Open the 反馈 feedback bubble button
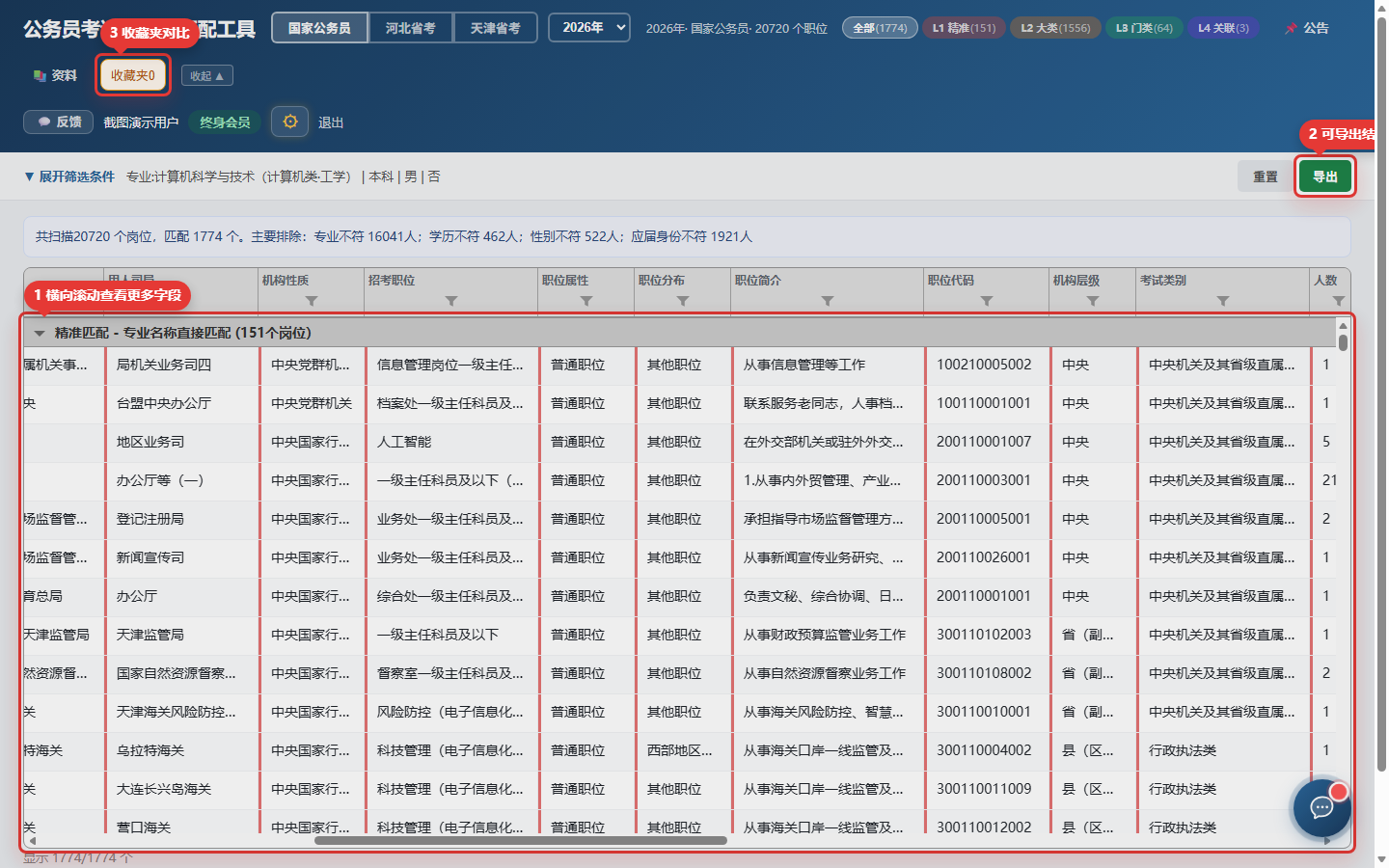Image resolution: width=1389 pixels, height=868 pixels. tap(59, 122)
